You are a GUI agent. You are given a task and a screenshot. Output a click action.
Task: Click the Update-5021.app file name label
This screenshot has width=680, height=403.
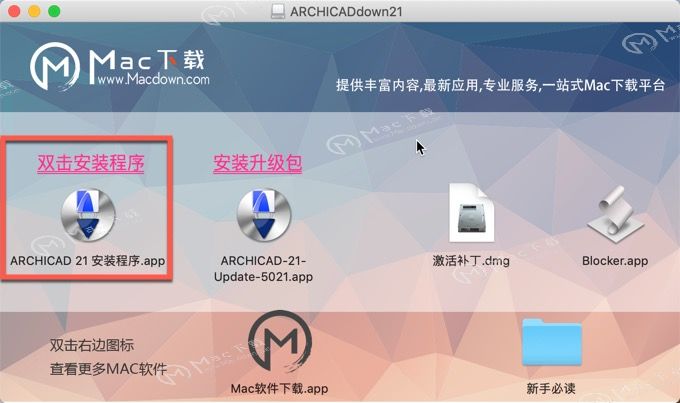click(263, 277)
